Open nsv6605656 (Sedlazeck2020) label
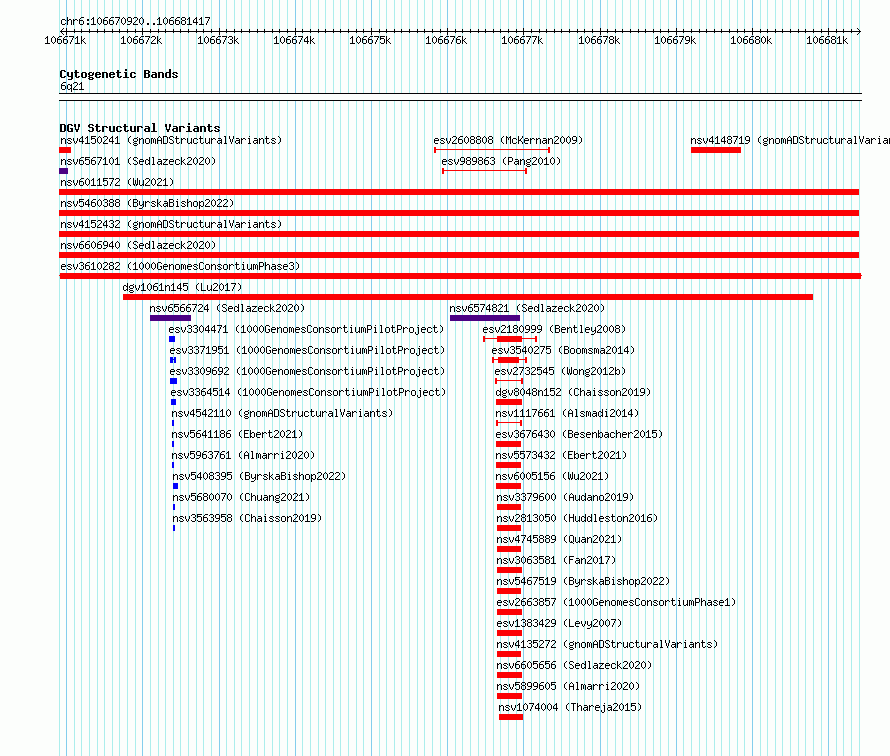The width and height of the screenshot is (890, 756). (574, 665)
